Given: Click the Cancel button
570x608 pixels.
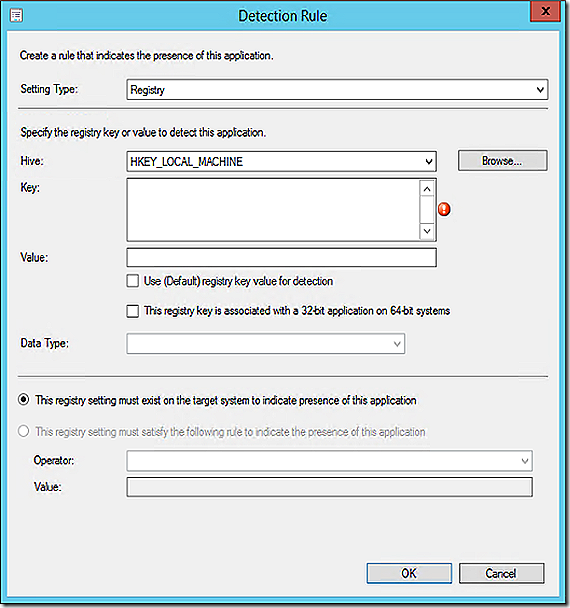Looking at the screenshot, I should 501,573.
